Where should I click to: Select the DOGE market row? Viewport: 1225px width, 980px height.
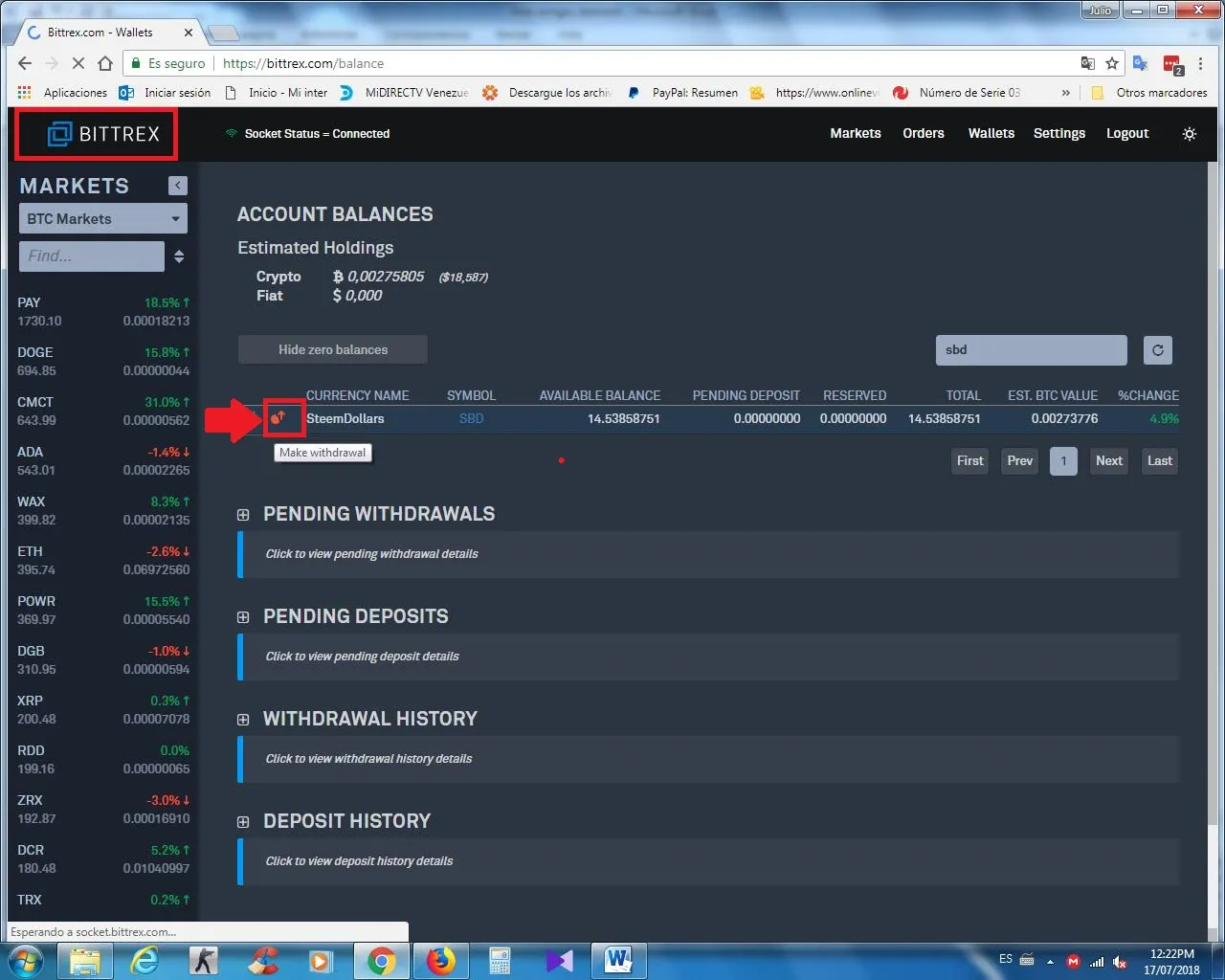[x=103, y=362]
